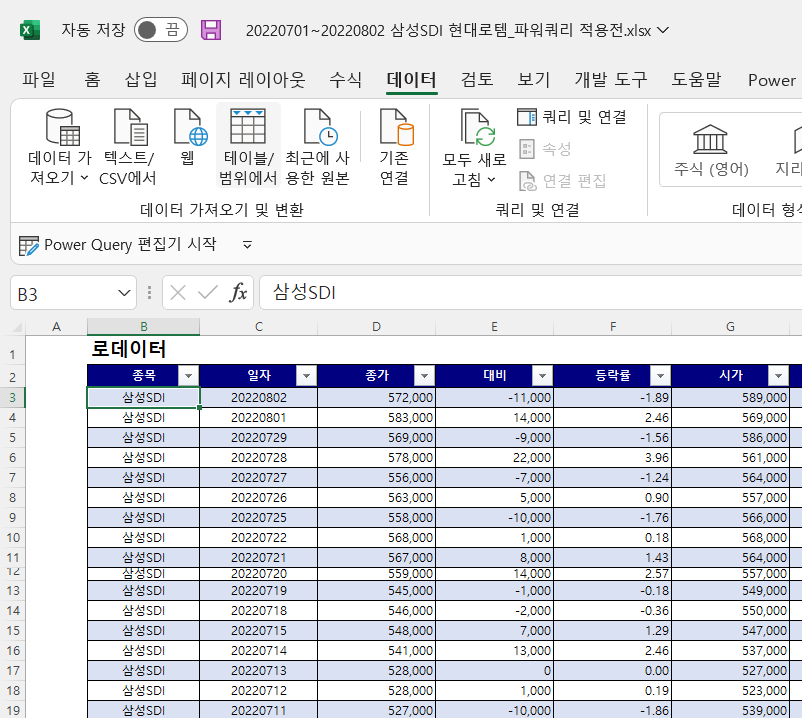Open the 파일 menu tab
Screen dimensions: 802x718
pos(39,80)
